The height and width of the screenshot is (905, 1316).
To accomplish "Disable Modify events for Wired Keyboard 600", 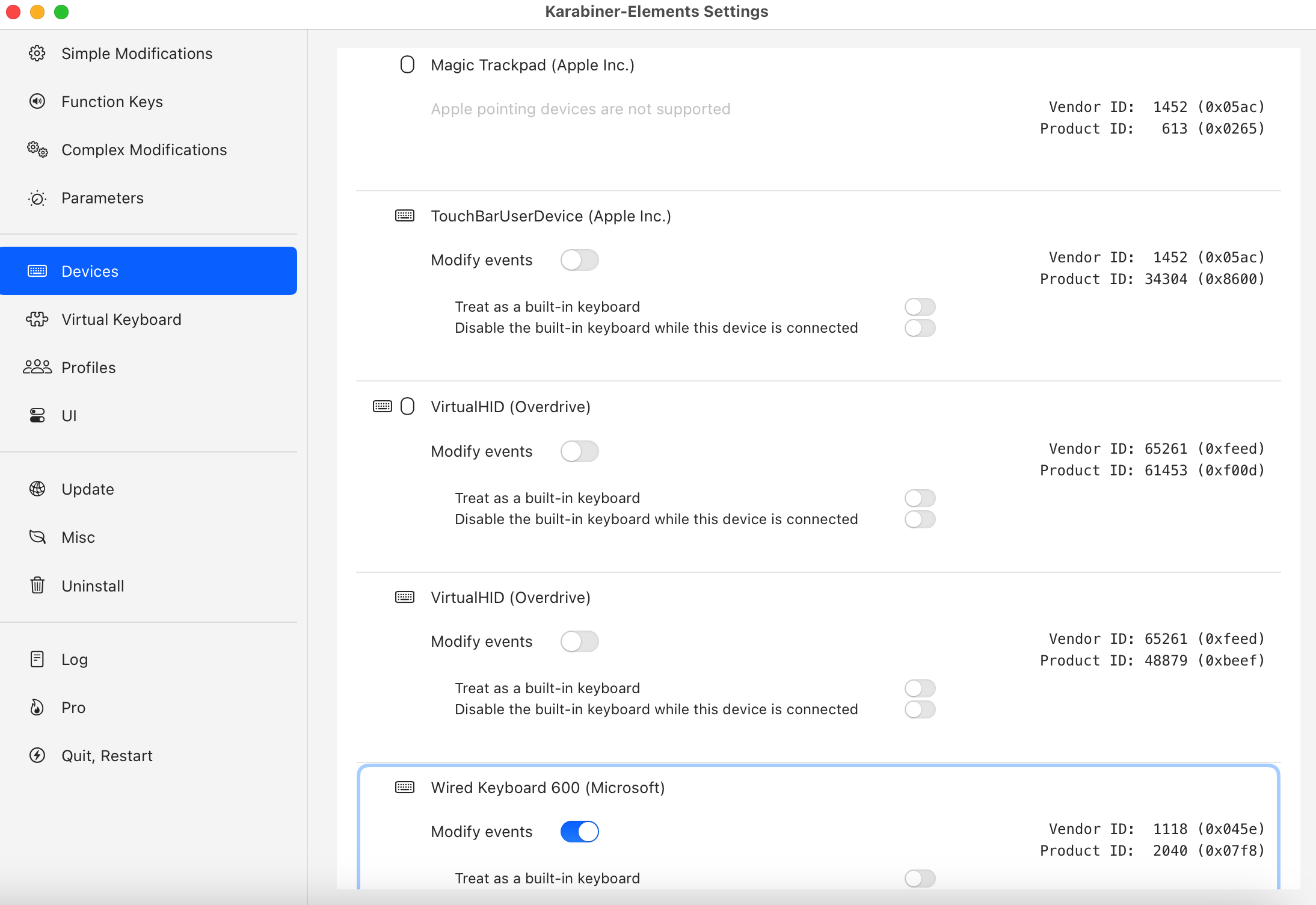I will 579,832.
